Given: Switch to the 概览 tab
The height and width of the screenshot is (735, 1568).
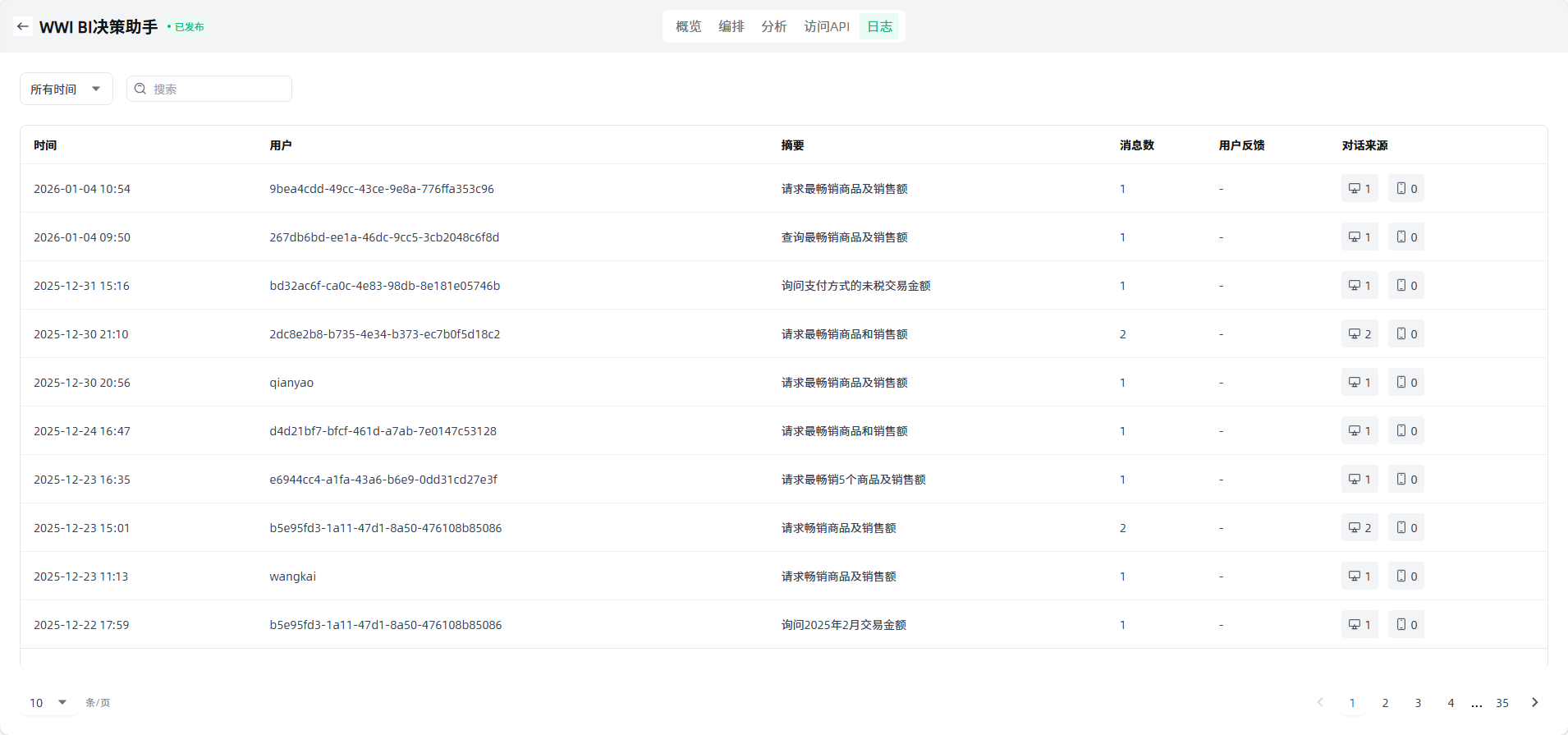Looking at the screenshot, I should coord(688,26).
